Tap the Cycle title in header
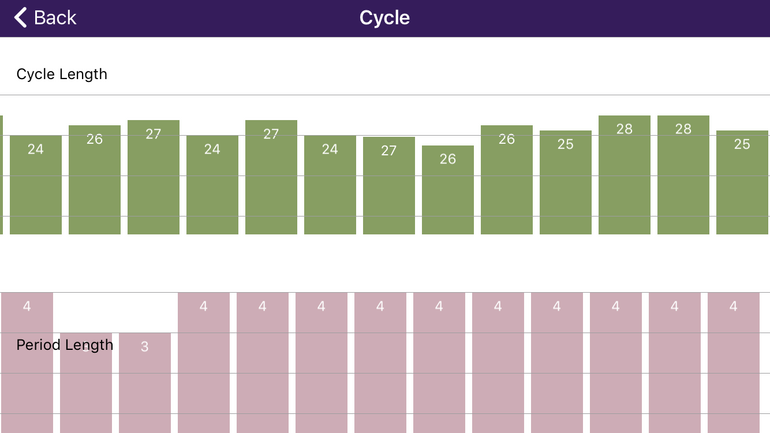 point(385,18)
